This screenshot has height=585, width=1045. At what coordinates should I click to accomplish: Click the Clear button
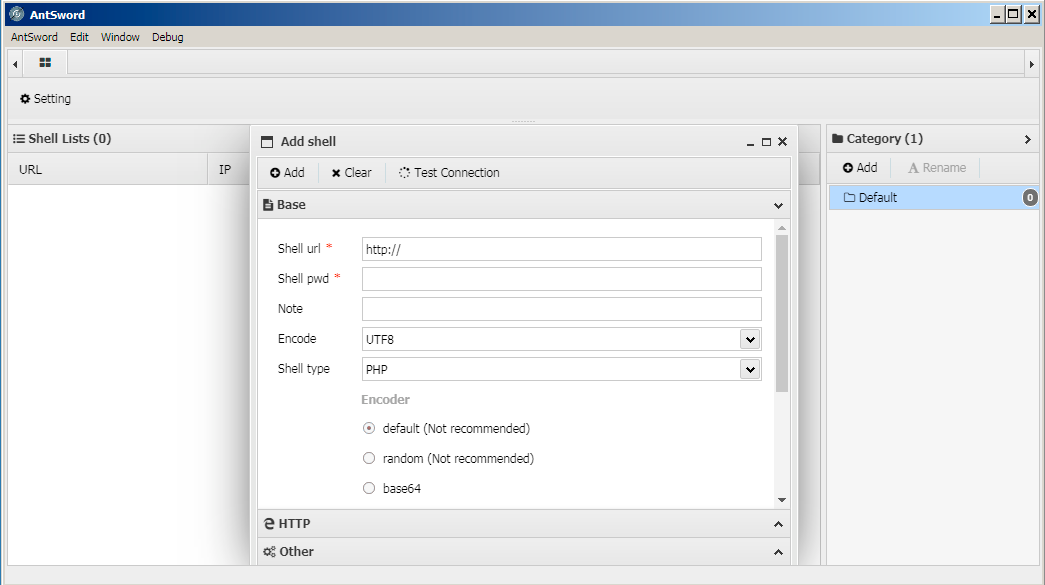coord(352,173)
